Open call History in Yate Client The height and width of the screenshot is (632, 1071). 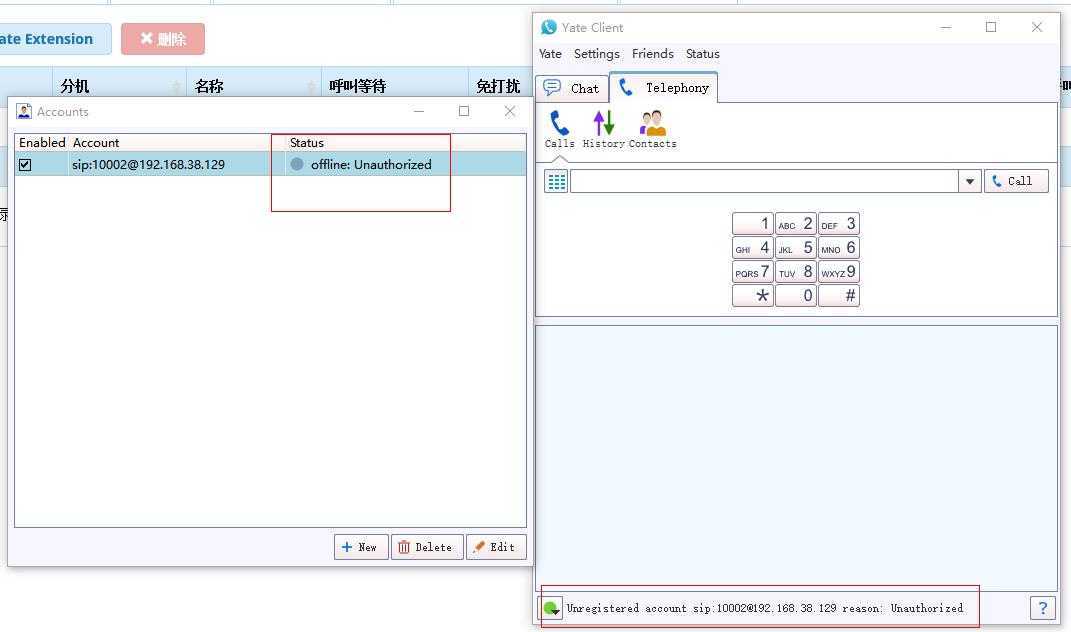[603, 129]
